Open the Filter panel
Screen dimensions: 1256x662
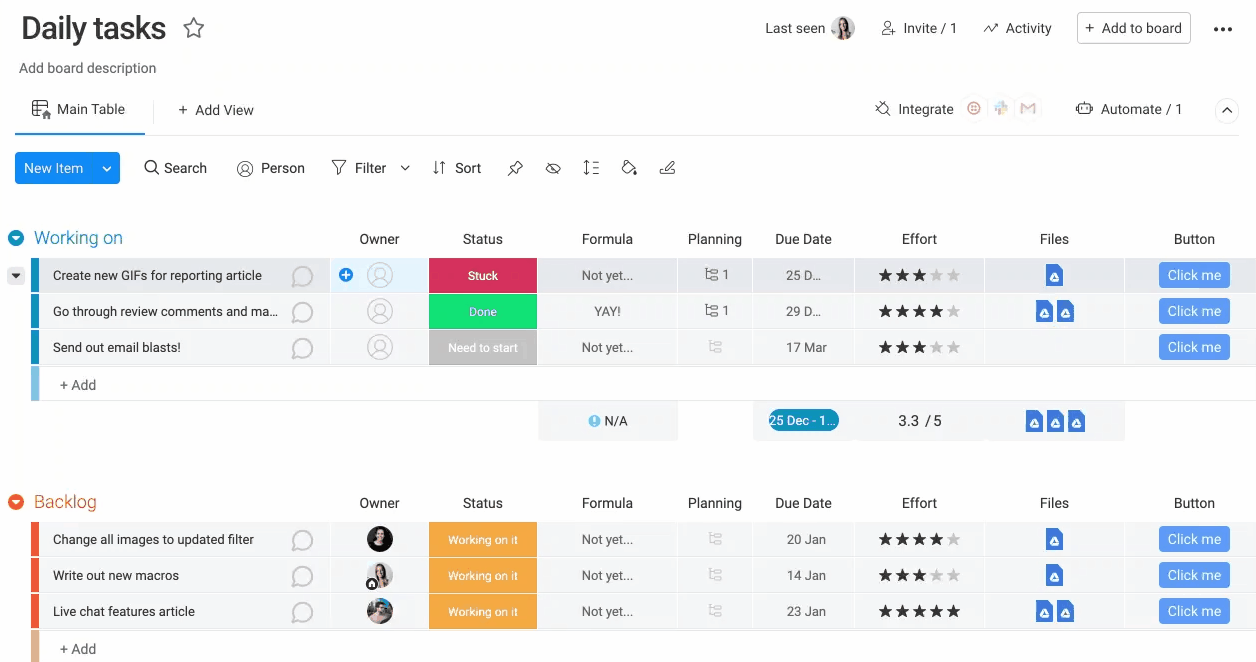point(359,168)
